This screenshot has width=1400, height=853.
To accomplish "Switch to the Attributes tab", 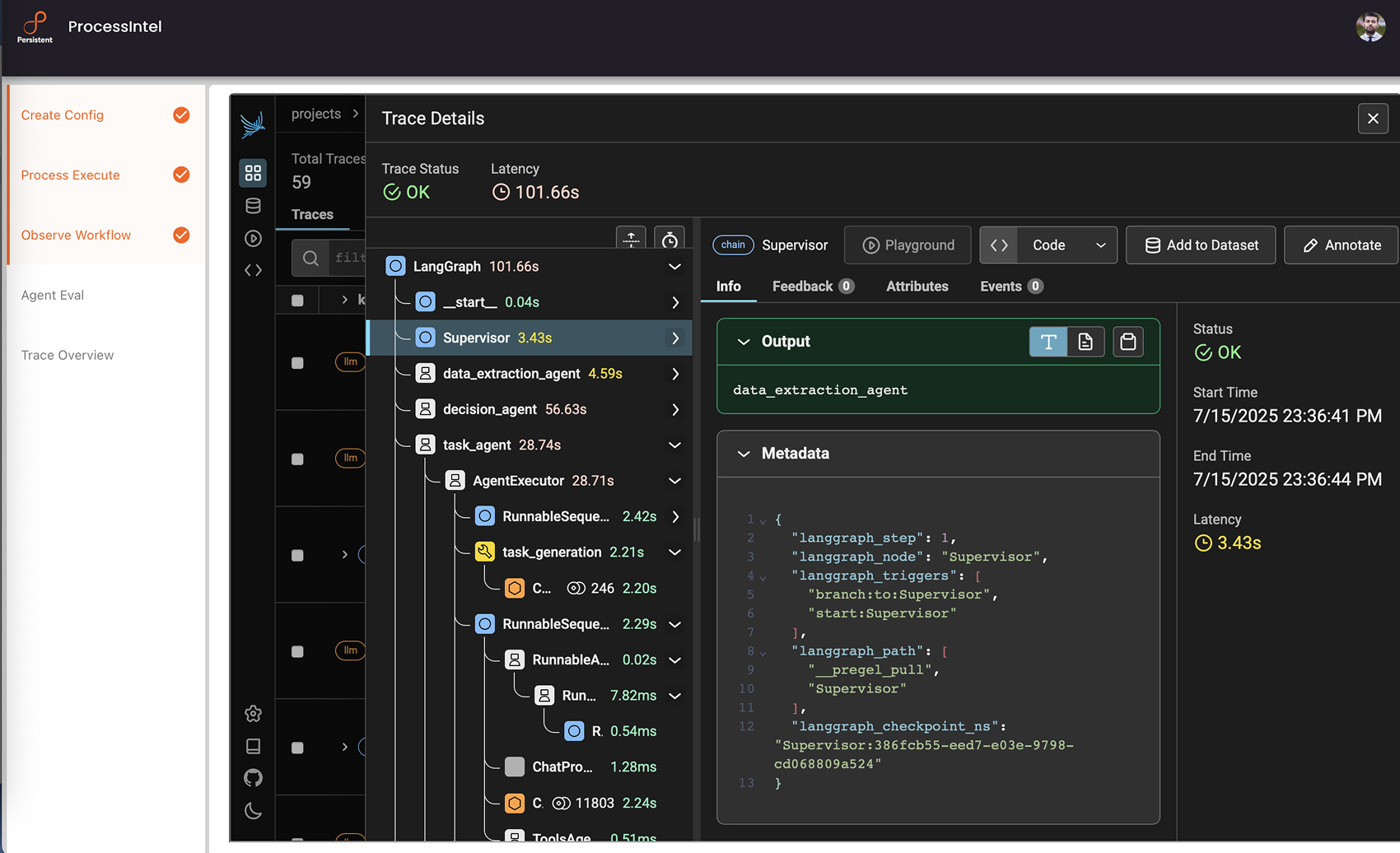I will [917, 287].
